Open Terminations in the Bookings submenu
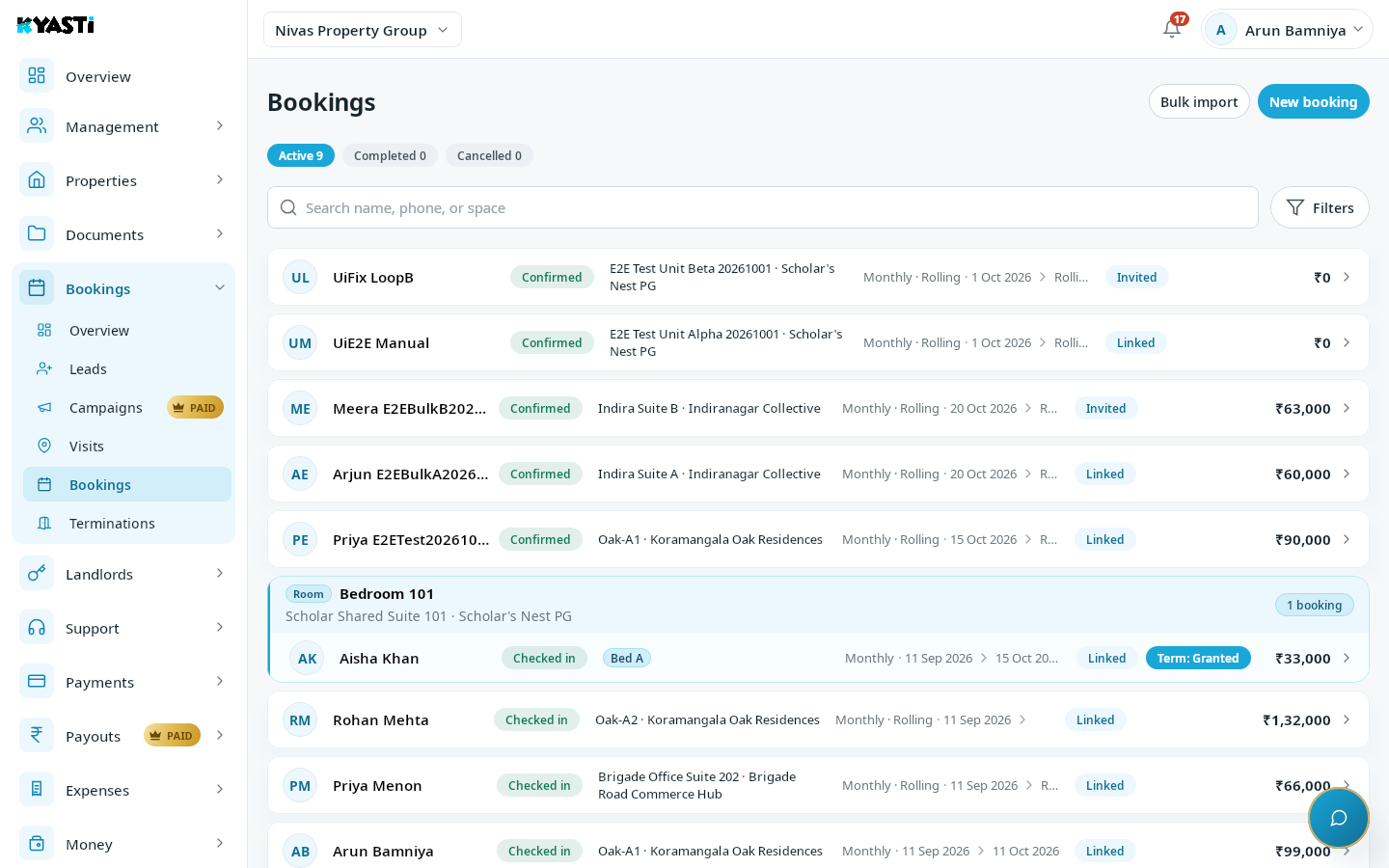Screen dimensions: 1389x868 (x=127, y=523)
